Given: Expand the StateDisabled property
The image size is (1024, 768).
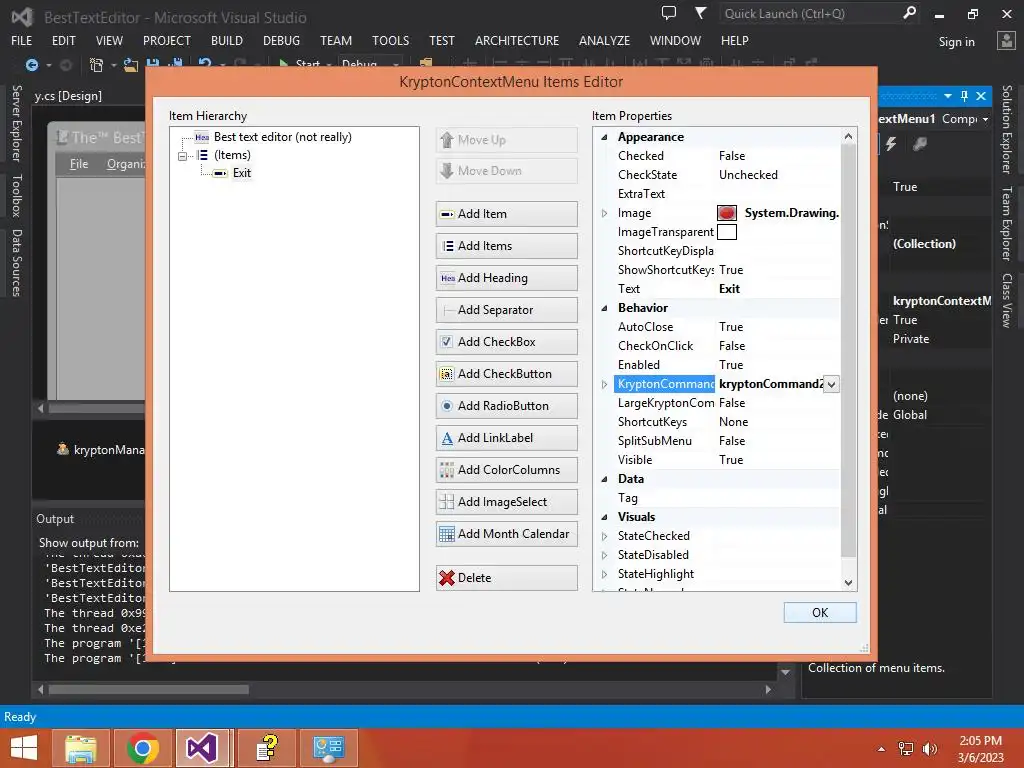Looking at the screenshot, I should (604, 555).
